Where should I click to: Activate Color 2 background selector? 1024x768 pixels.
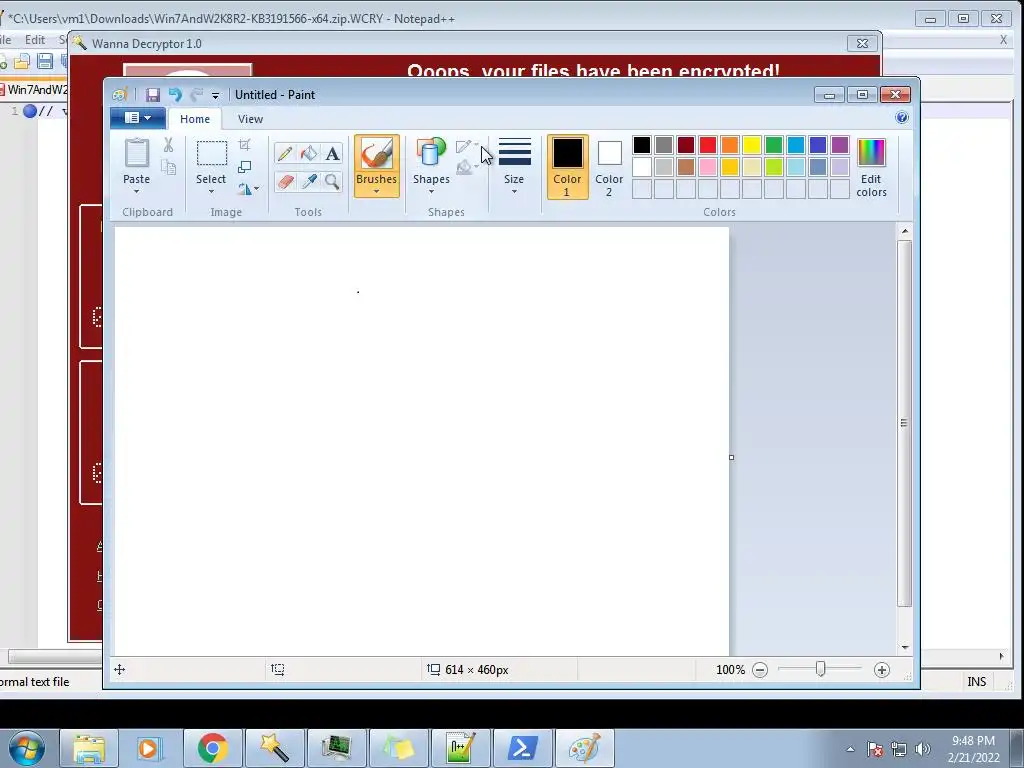click(x=609, y=167)
